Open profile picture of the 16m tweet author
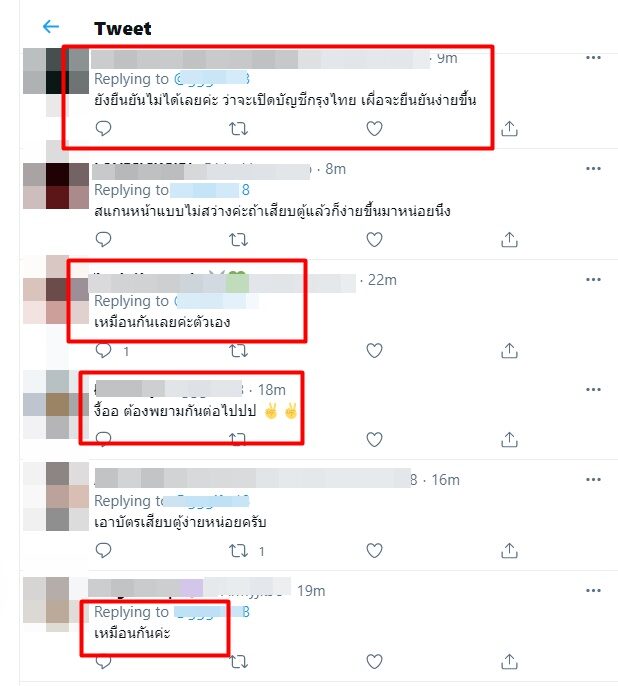The width and height of the screenshot is (618, 686). click(56, 497)
